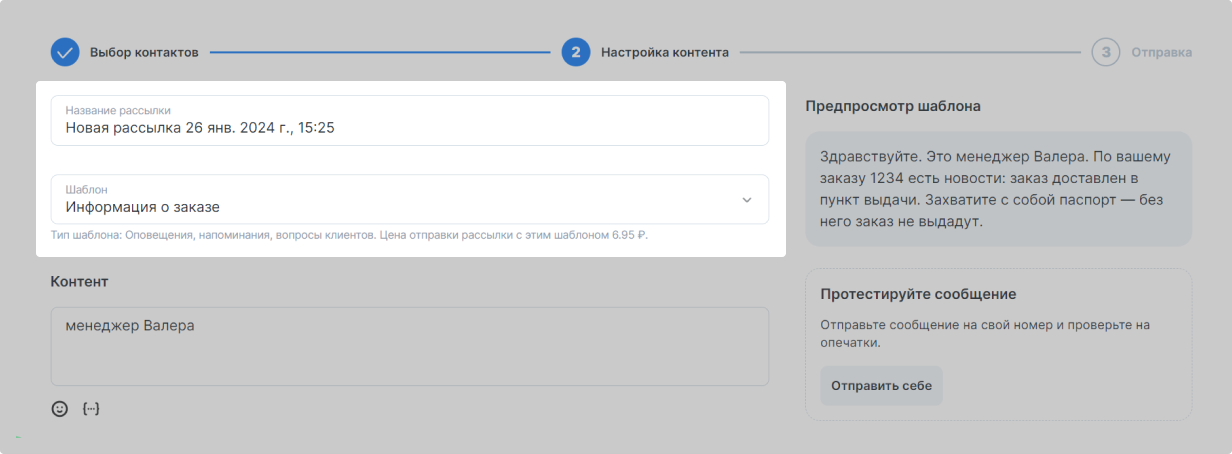Click the template preview message bubble

click(x=998, y=189)
